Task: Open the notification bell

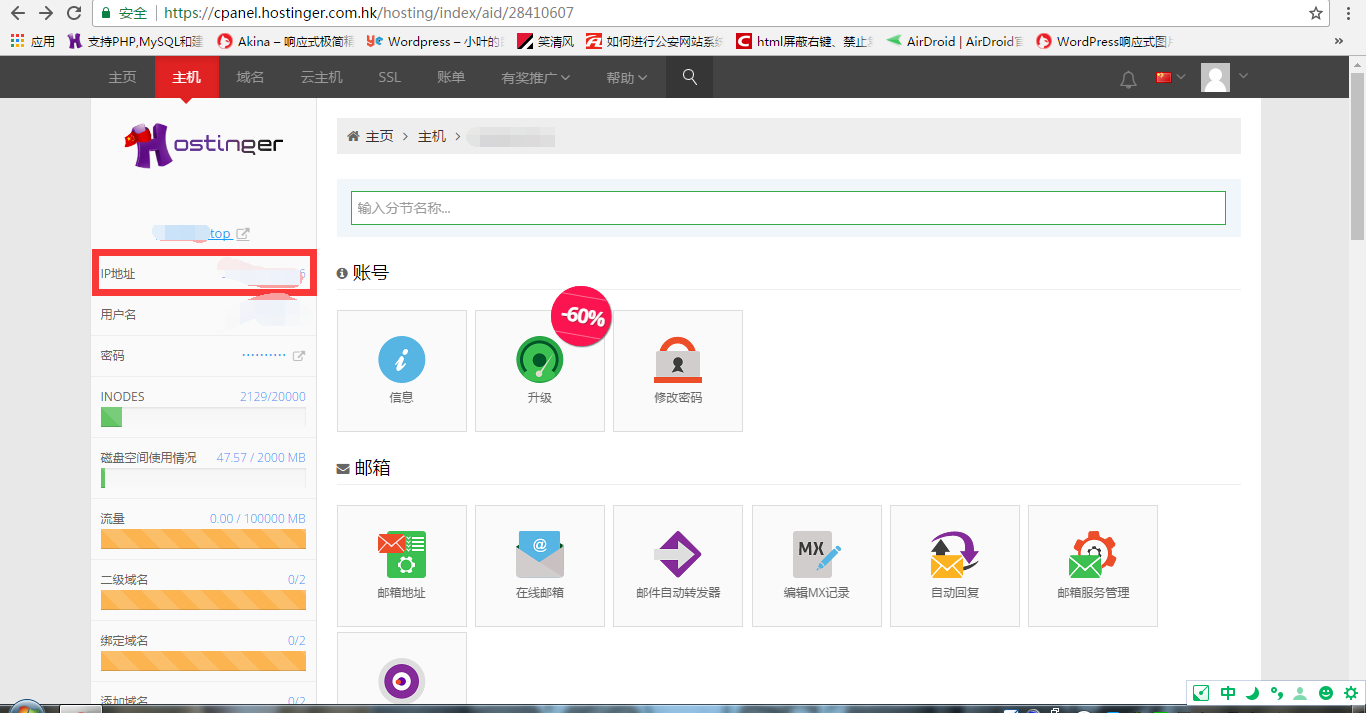Action: point(1128,77)
